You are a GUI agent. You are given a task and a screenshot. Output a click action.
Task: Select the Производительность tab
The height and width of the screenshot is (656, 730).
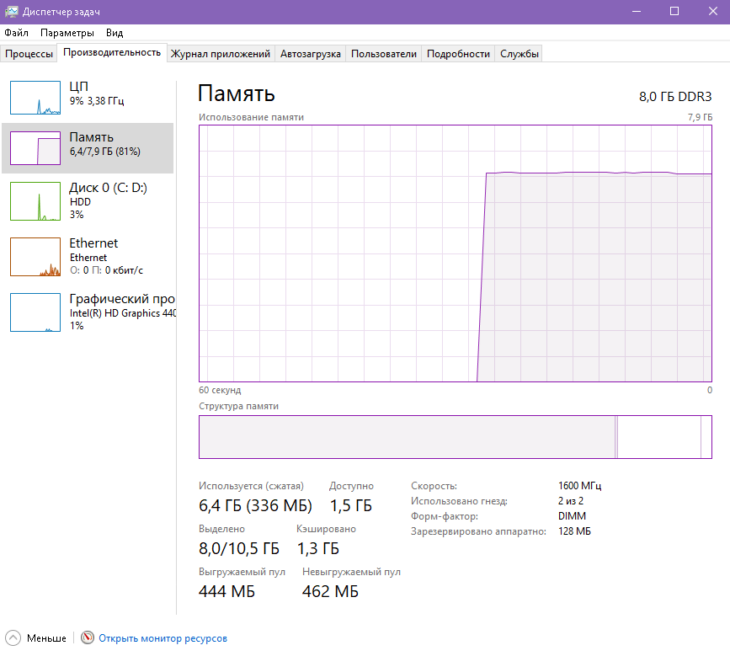112,53
